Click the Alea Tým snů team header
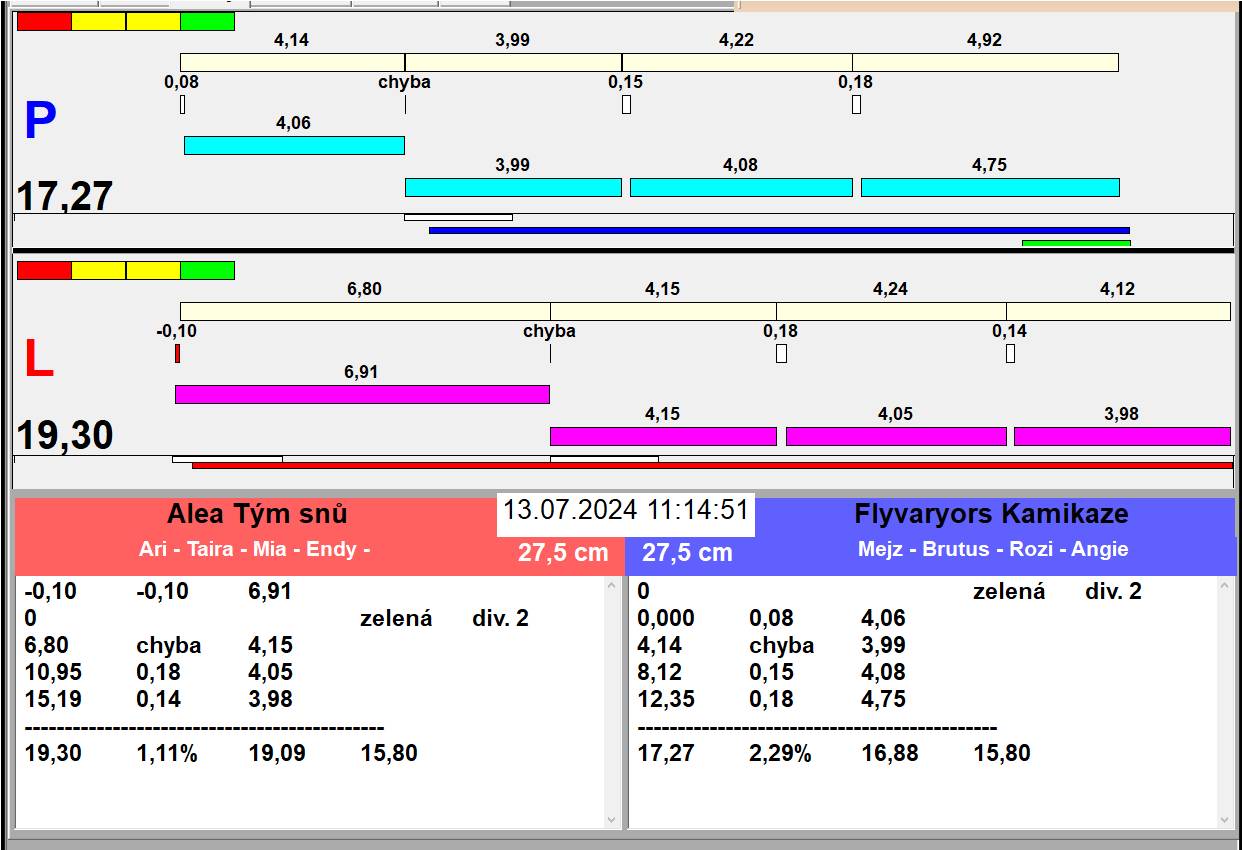This screenshot has height=850, width=1242. point(257,514)
